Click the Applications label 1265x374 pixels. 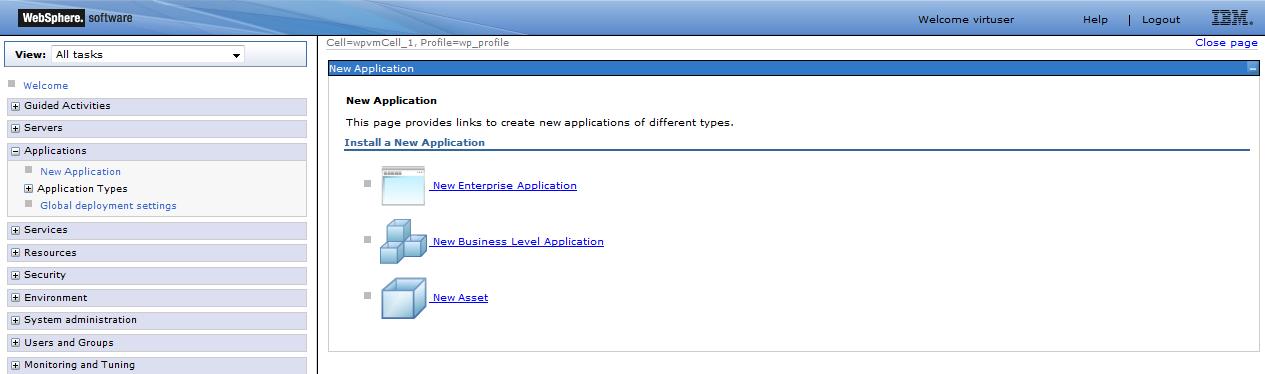tap(55, 151)
